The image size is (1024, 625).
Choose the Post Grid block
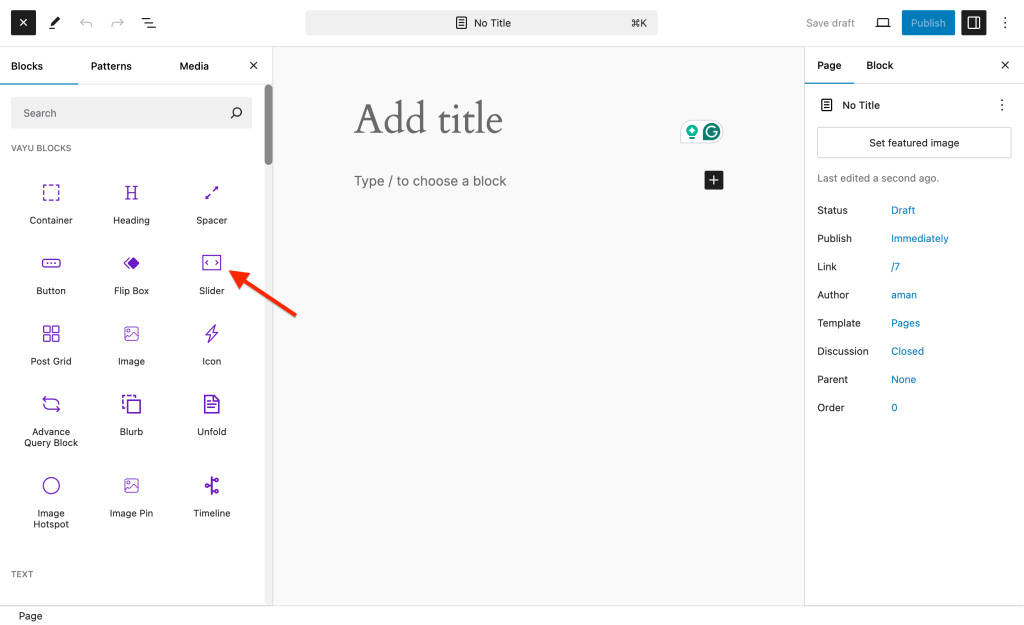click(x=51, y=343)
